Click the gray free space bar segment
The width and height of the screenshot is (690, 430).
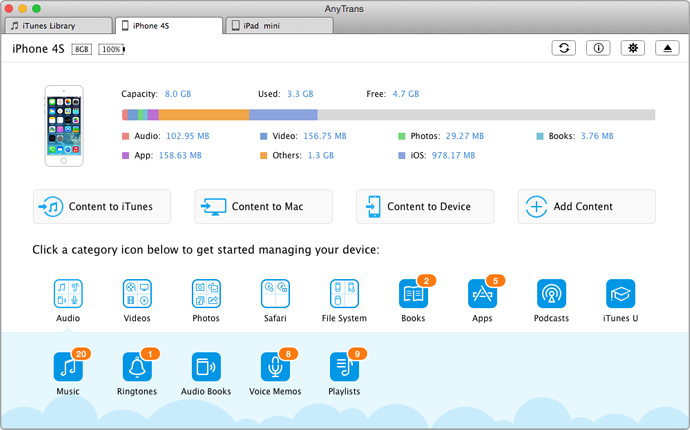486,115
